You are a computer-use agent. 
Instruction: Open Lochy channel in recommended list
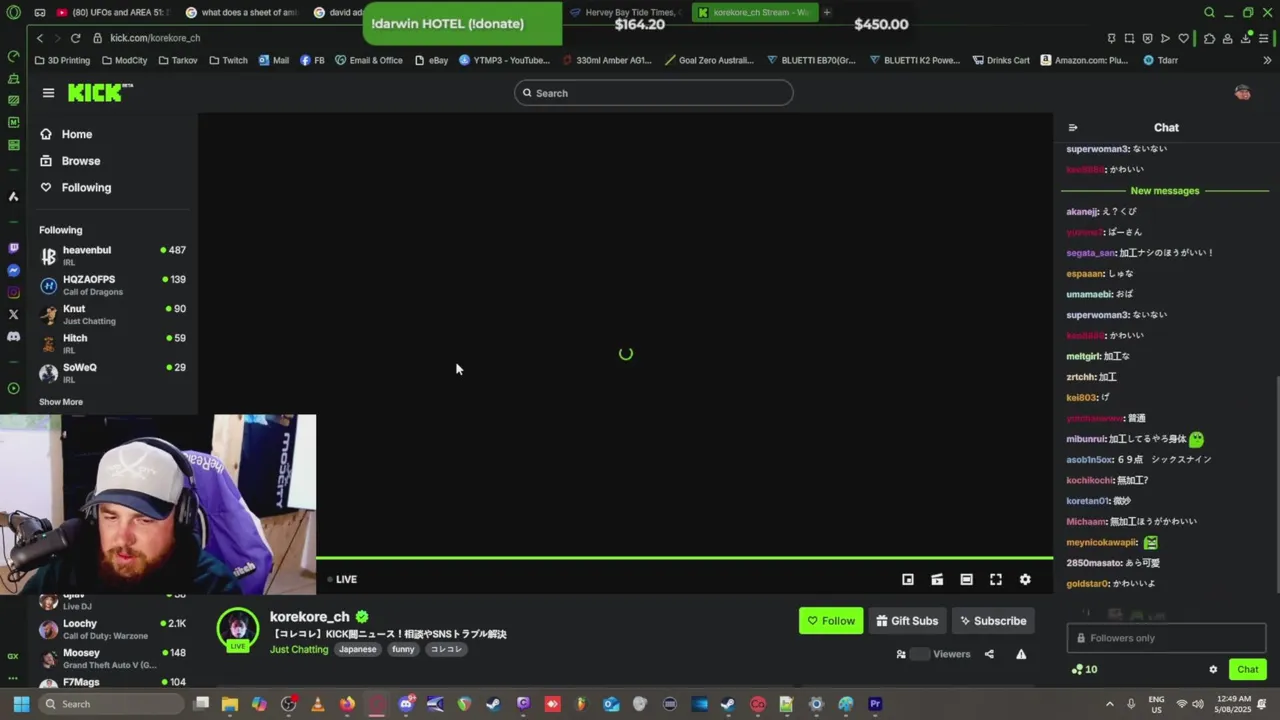point(112,629)
